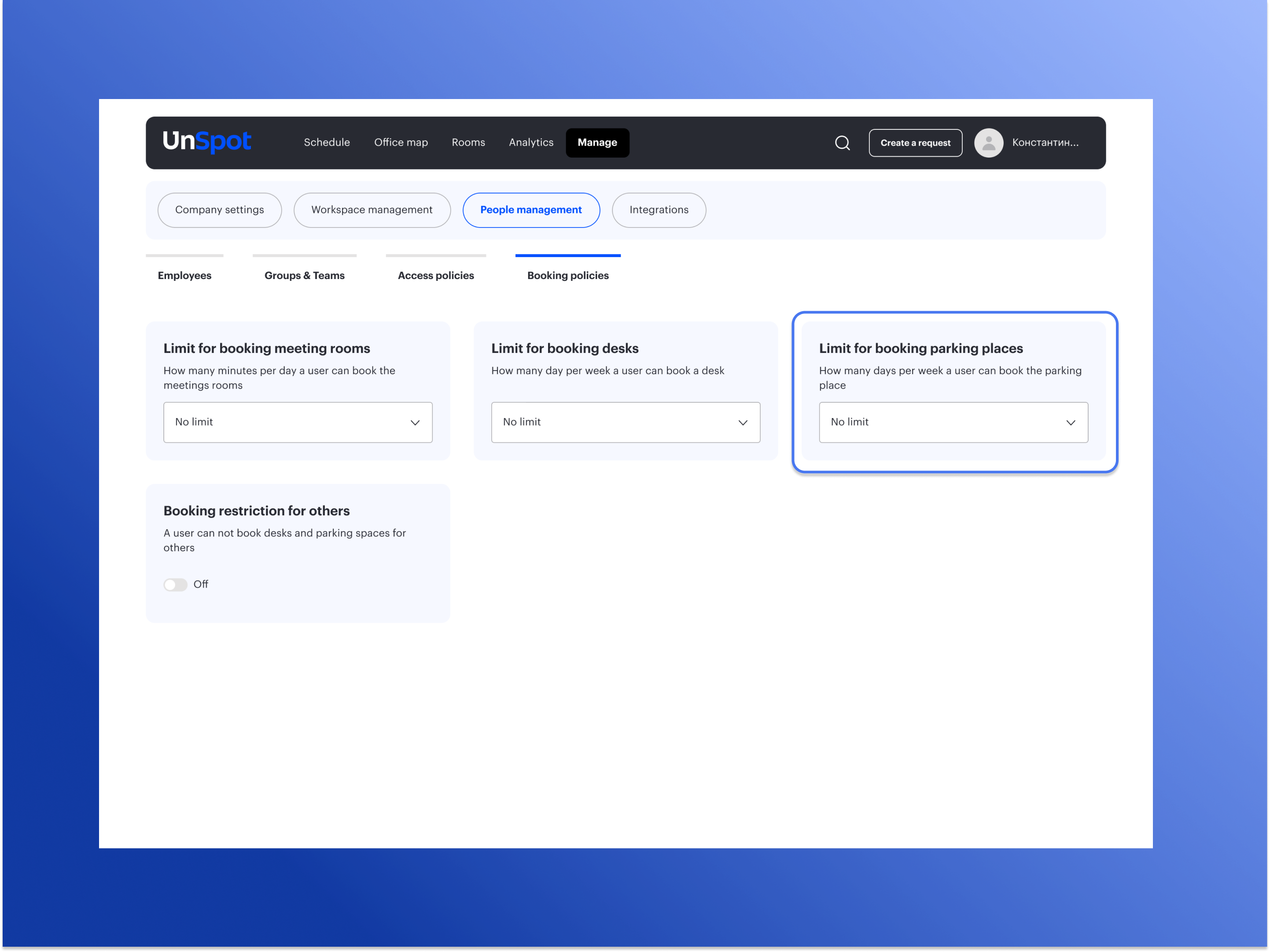
Task: Toggle booking restriction for others switch
Action: (x=175, y=584)
